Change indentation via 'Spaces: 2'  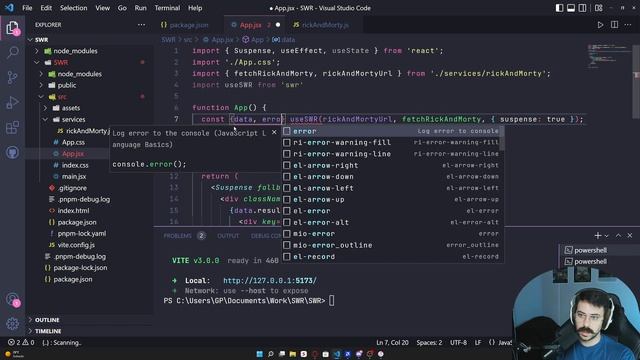point(429,342)
